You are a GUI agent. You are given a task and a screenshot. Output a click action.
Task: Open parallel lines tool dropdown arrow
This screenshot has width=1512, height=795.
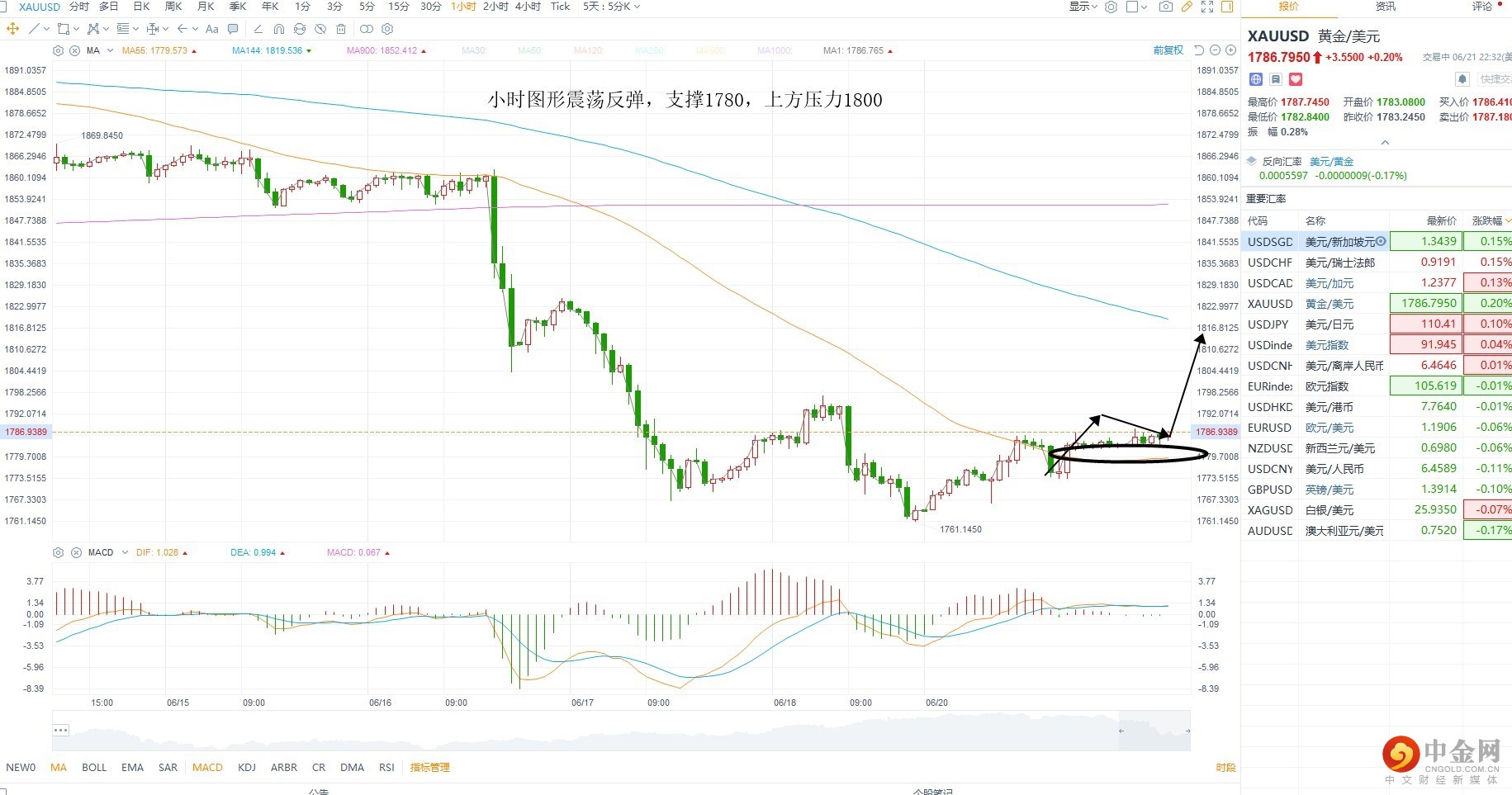point(135,30)
